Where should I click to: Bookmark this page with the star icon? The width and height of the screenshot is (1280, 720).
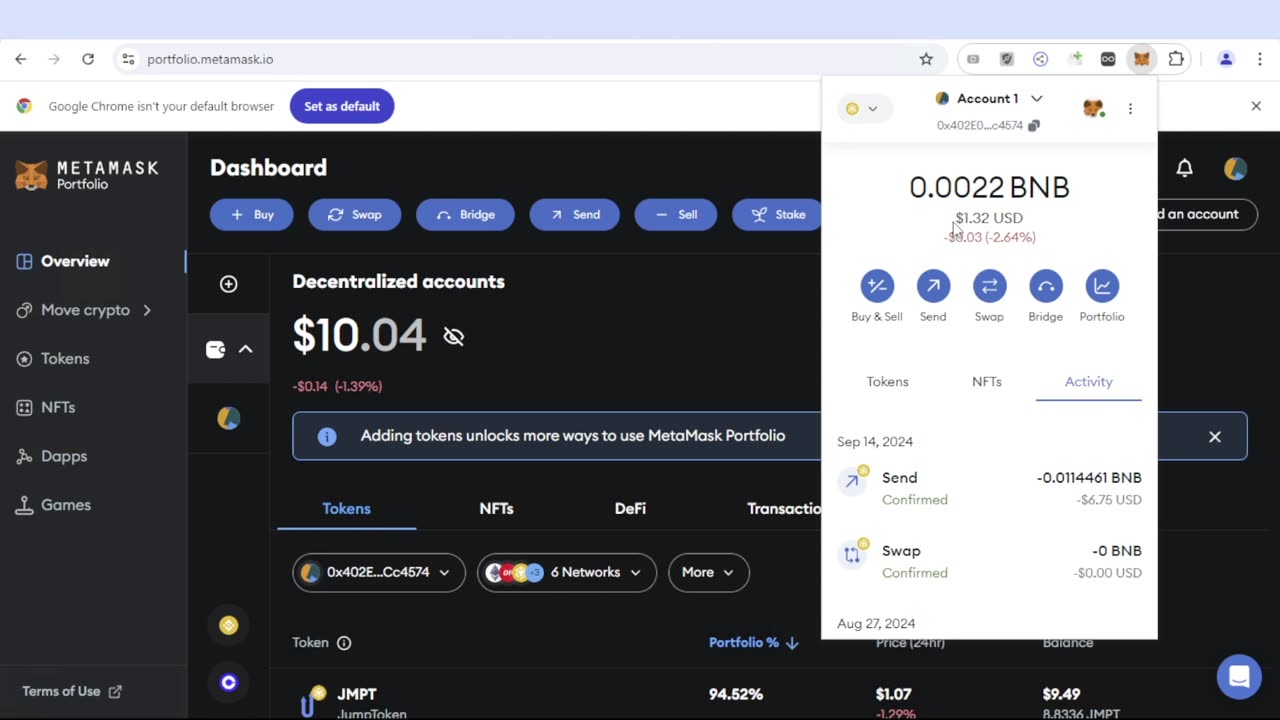(926, 59)
